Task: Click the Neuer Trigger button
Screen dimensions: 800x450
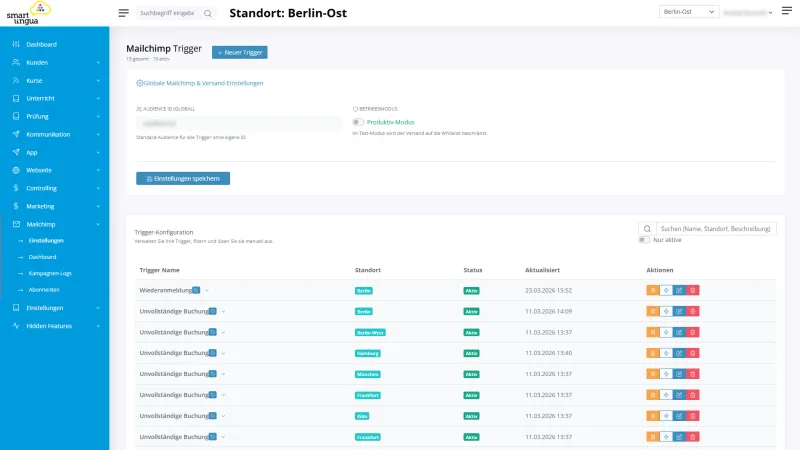Action: pyautogui.click(x=240, y=53)
